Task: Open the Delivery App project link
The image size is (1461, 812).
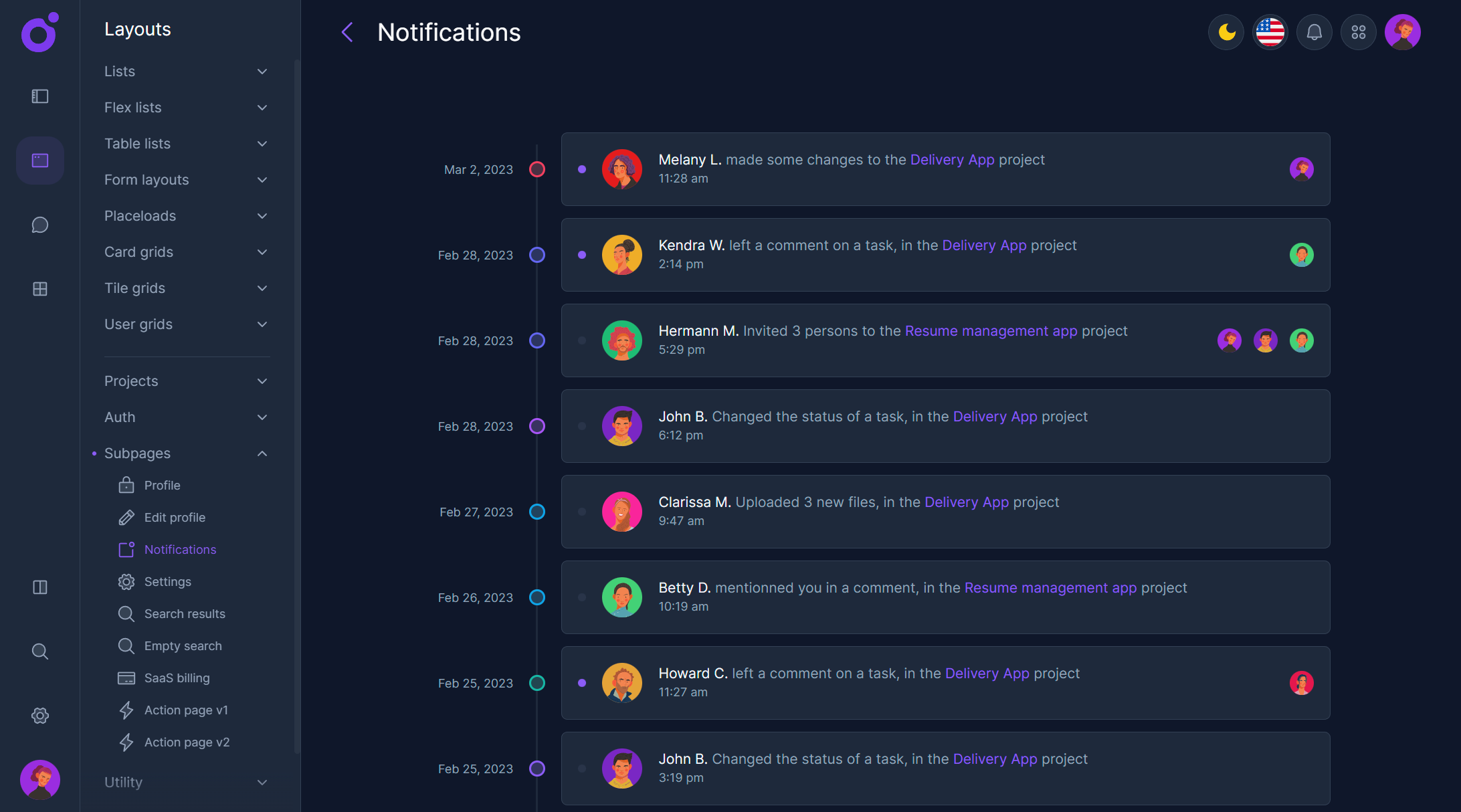Action: click(x=953, y=160)
